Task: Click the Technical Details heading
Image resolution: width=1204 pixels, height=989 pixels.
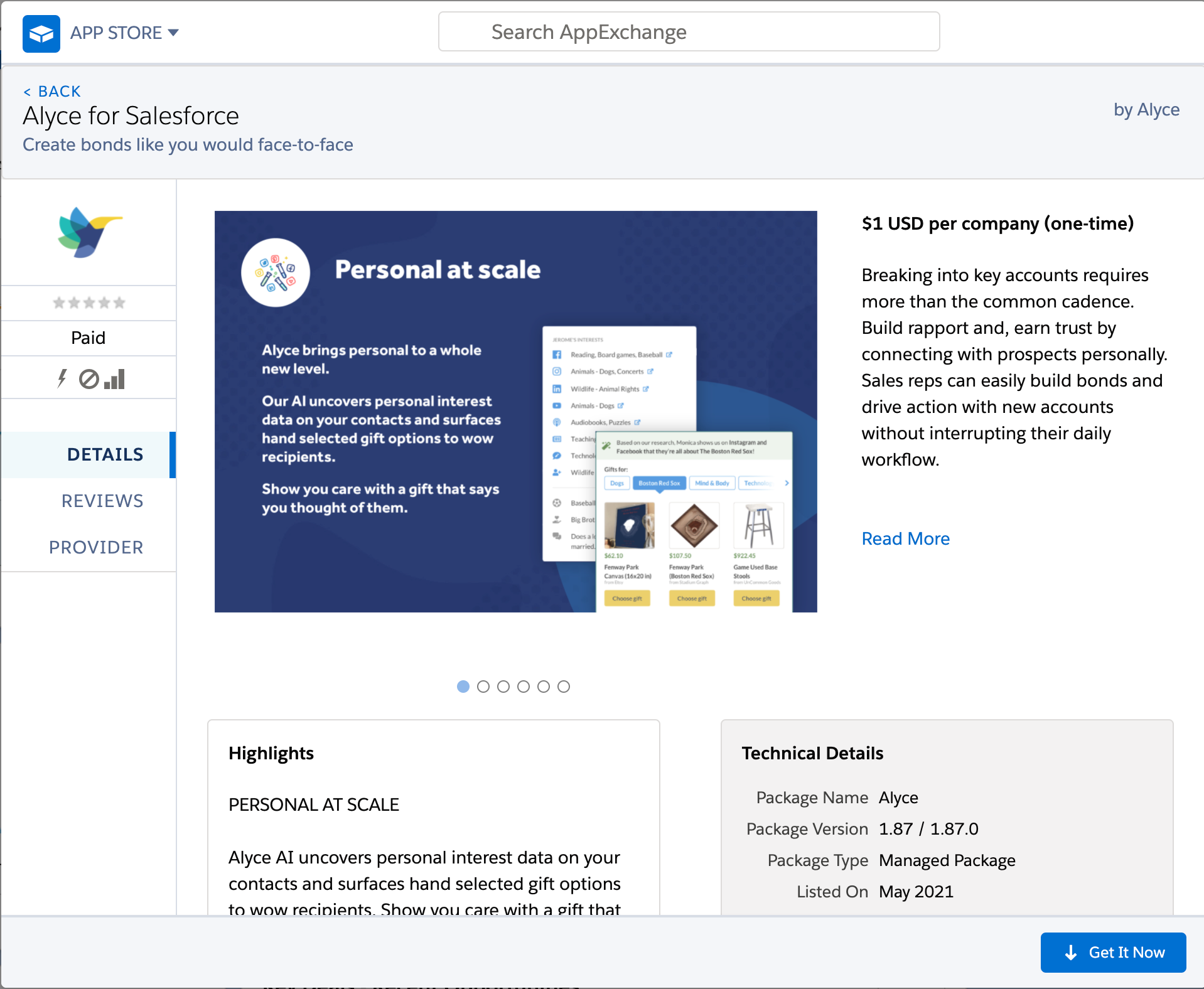Action: pyautogui.click(x=812, y=753)
